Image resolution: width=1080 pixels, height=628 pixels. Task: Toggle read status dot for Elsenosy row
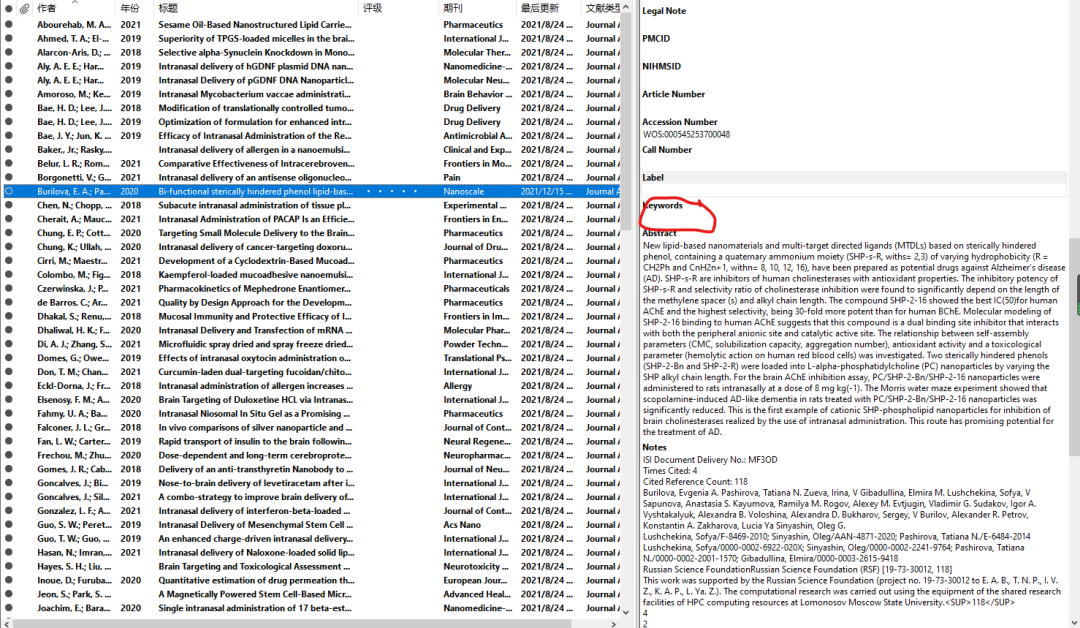tap(8, 399)
